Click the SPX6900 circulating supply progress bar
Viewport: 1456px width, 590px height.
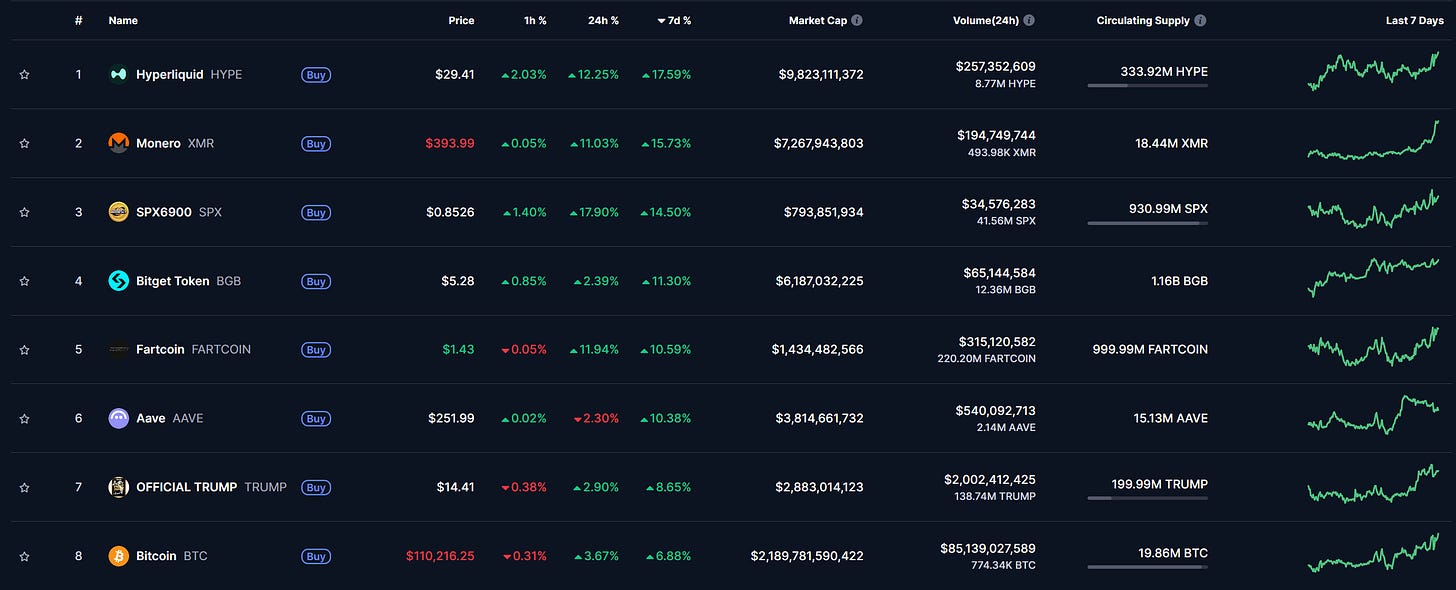[1147, 223]
